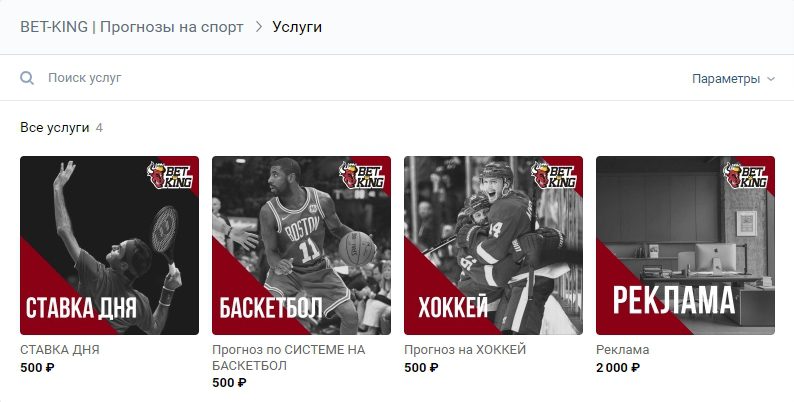This screenshot has width=794, height=402.
Task: Click Bet King logo on РЕКЛАМА card
Action: click(745, 175)
